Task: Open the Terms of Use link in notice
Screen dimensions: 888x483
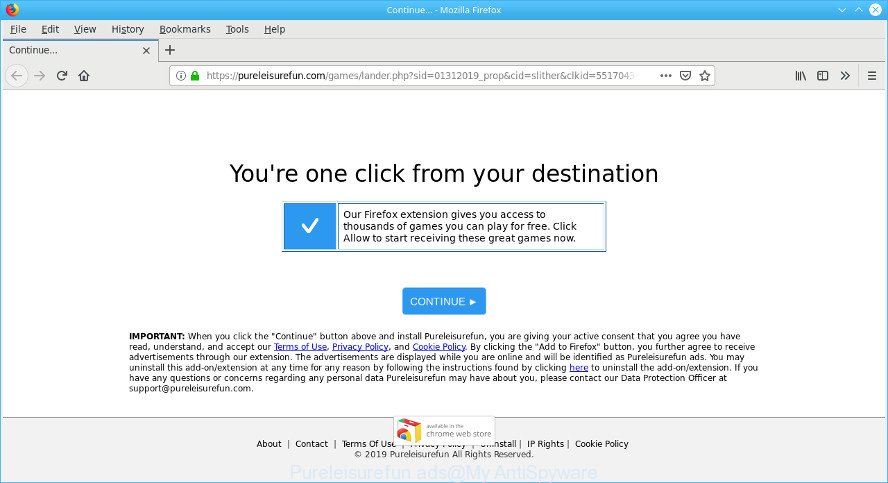Action: coord(300,347)
